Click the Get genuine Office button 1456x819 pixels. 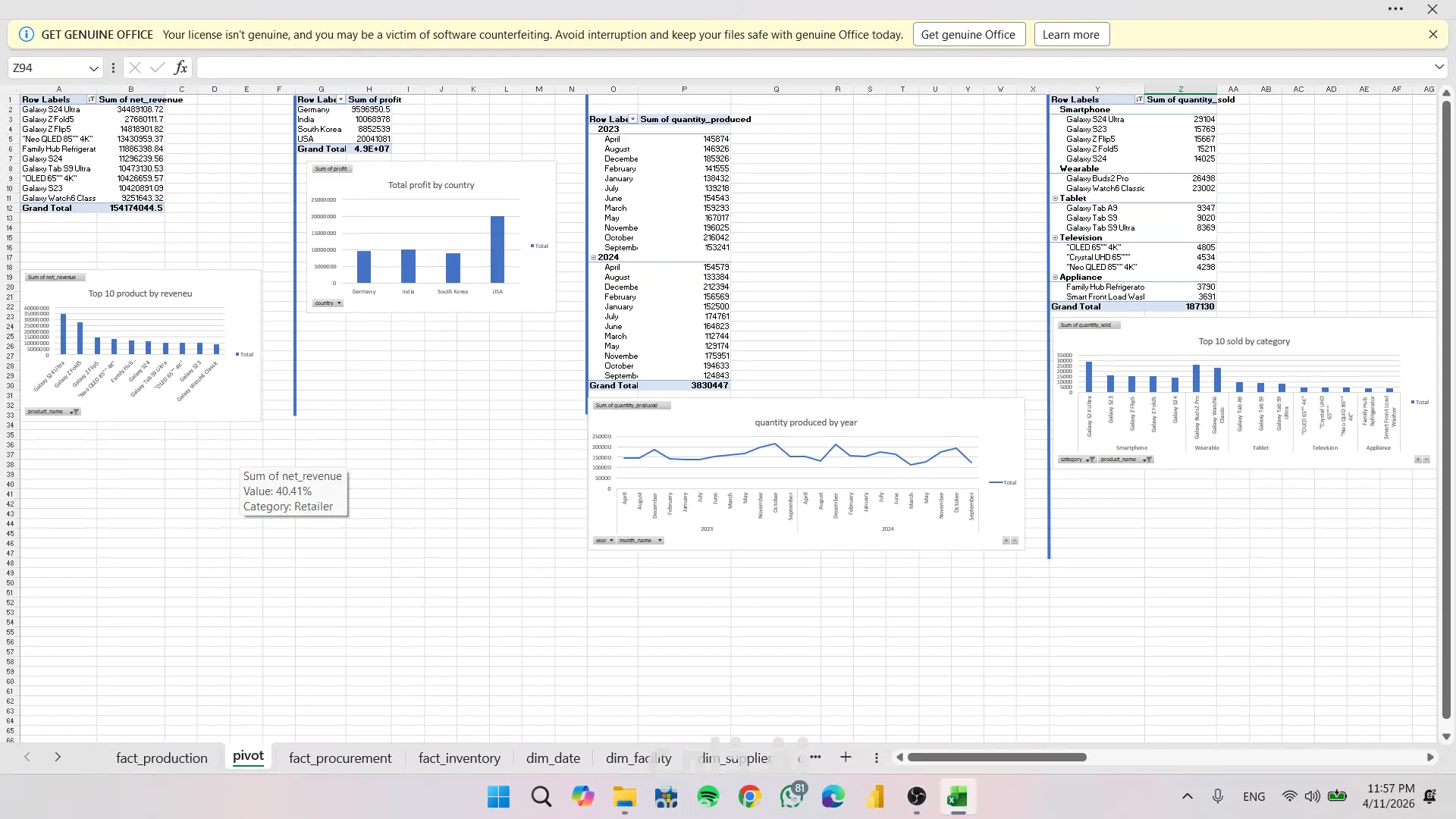968,34
